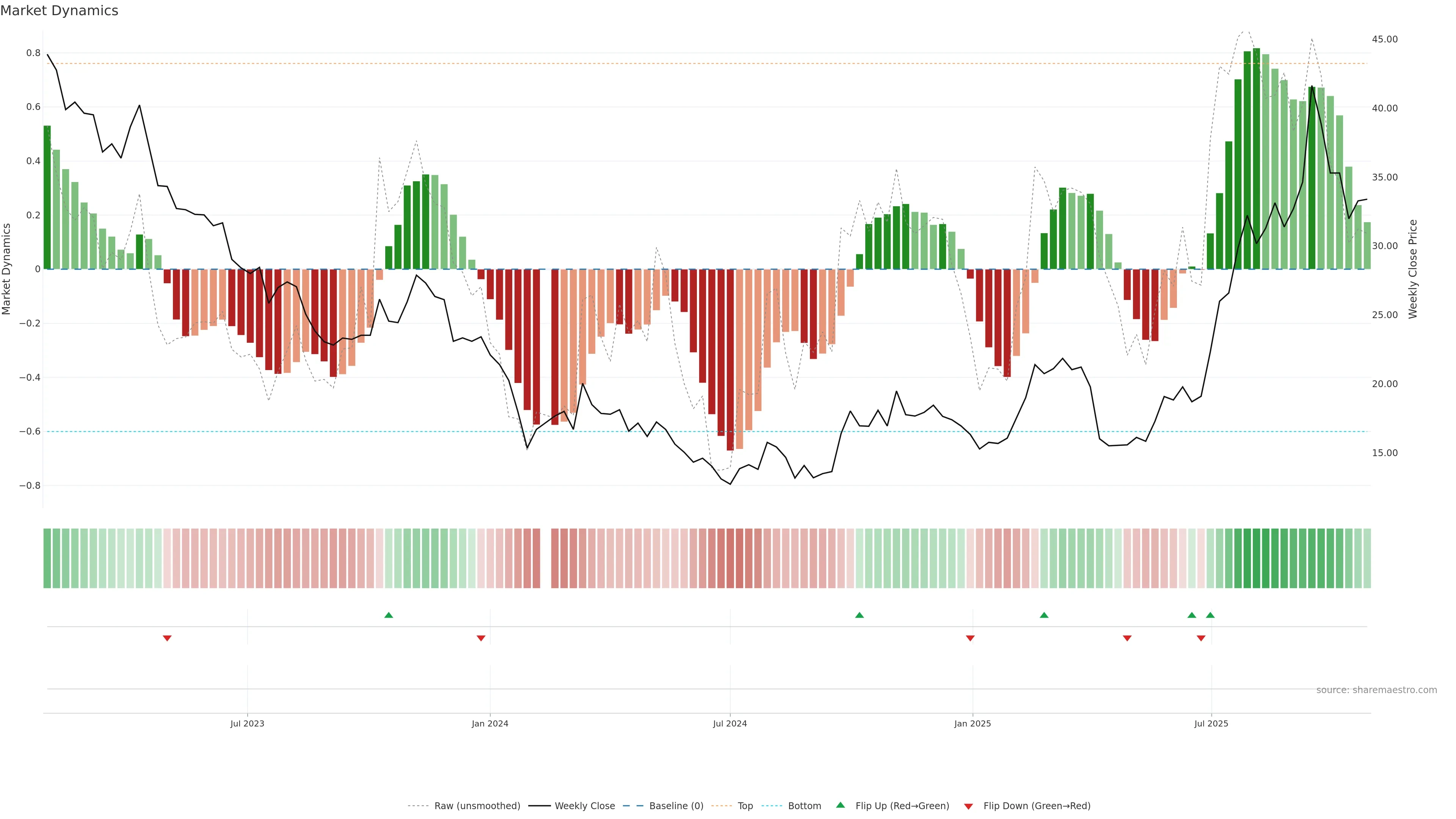Click the Weekly Close Price axis title
Image resolution: width=1456 pixels, height=819 pixels.
tap(1413, 269)
